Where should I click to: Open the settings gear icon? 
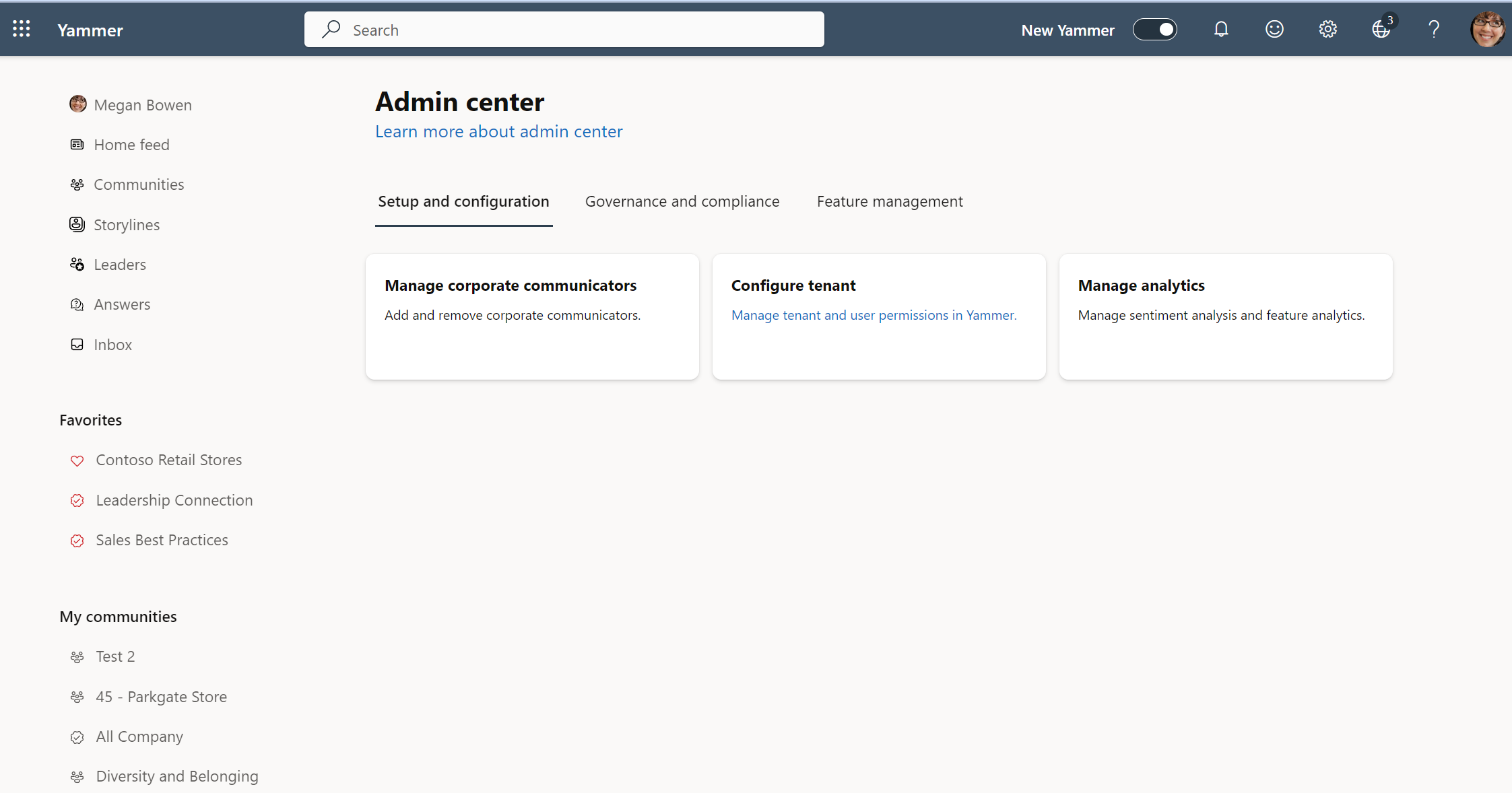[1326, 28]
